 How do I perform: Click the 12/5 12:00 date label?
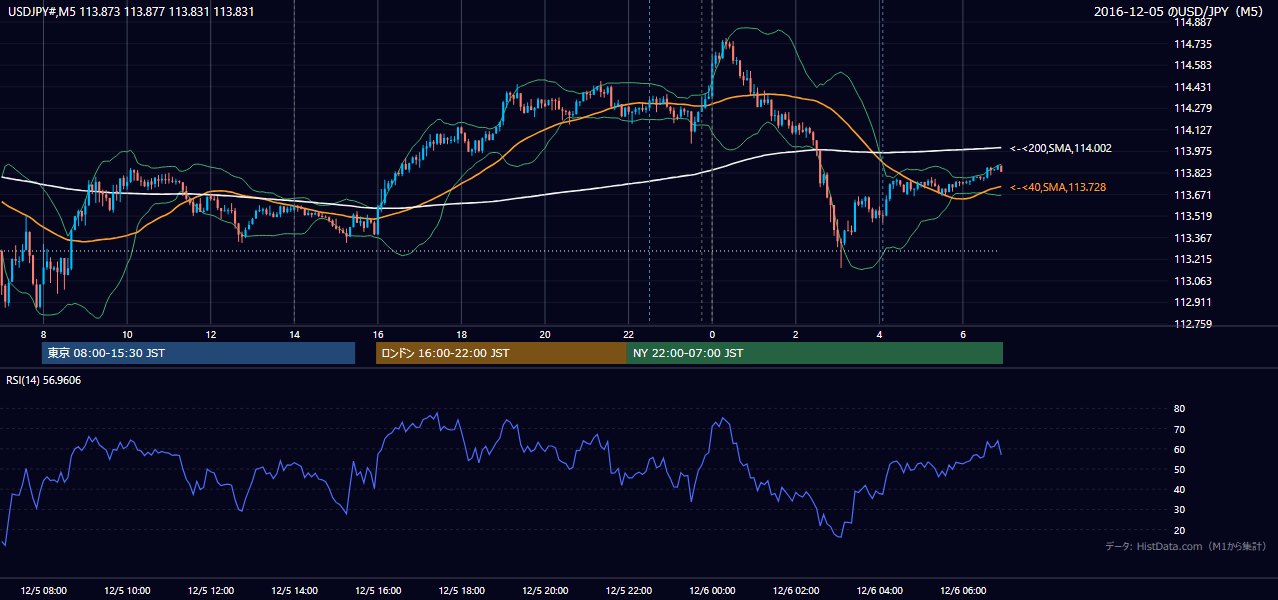coord(211,591)
